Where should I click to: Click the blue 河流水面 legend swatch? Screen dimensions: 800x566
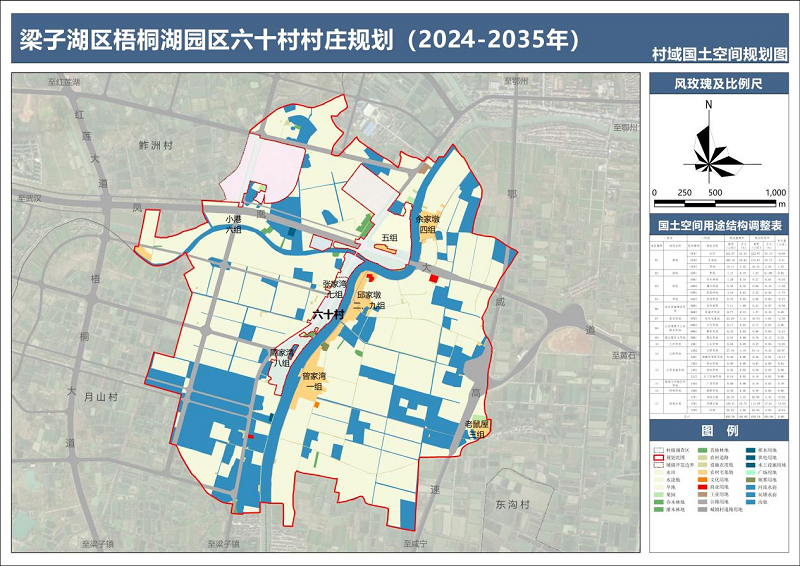(750, 487)
